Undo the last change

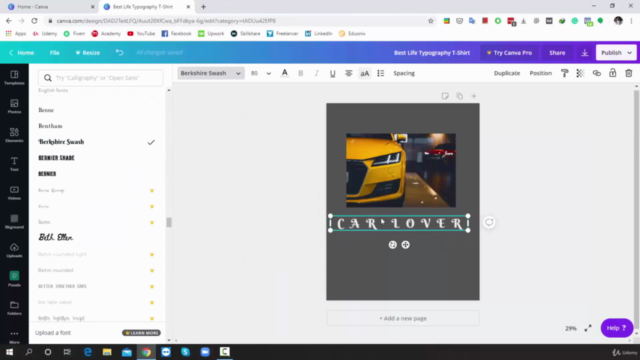tap(119, 52)
